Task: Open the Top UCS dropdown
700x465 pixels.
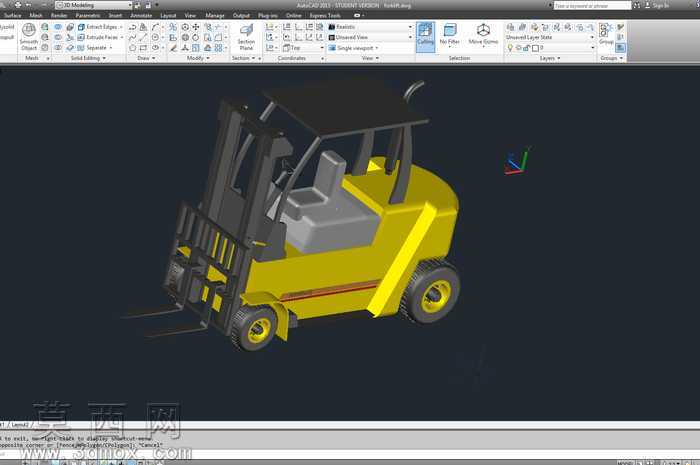Action: pos(303,48)
